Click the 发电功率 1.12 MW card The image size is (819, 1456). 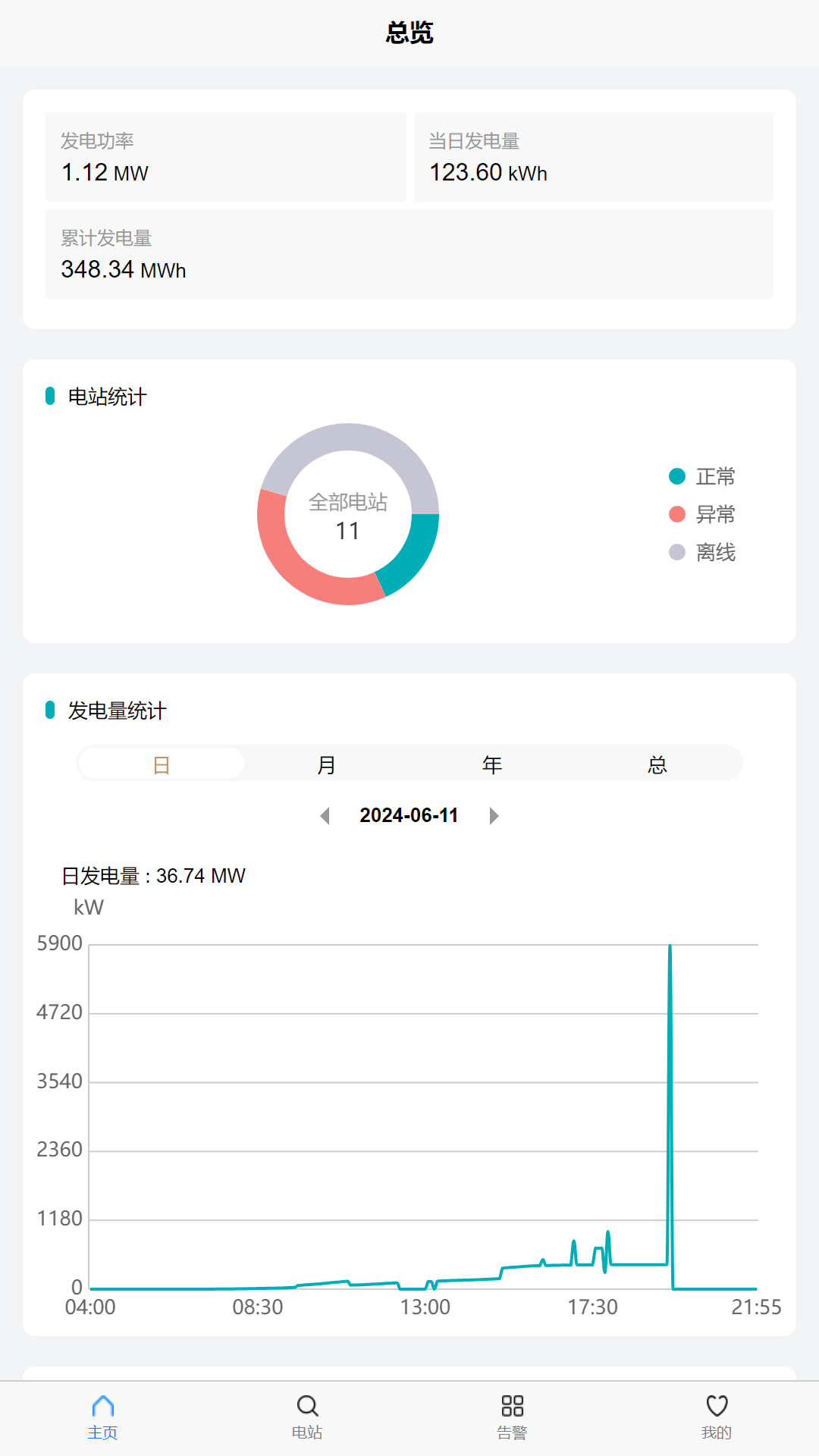(226, 157)
